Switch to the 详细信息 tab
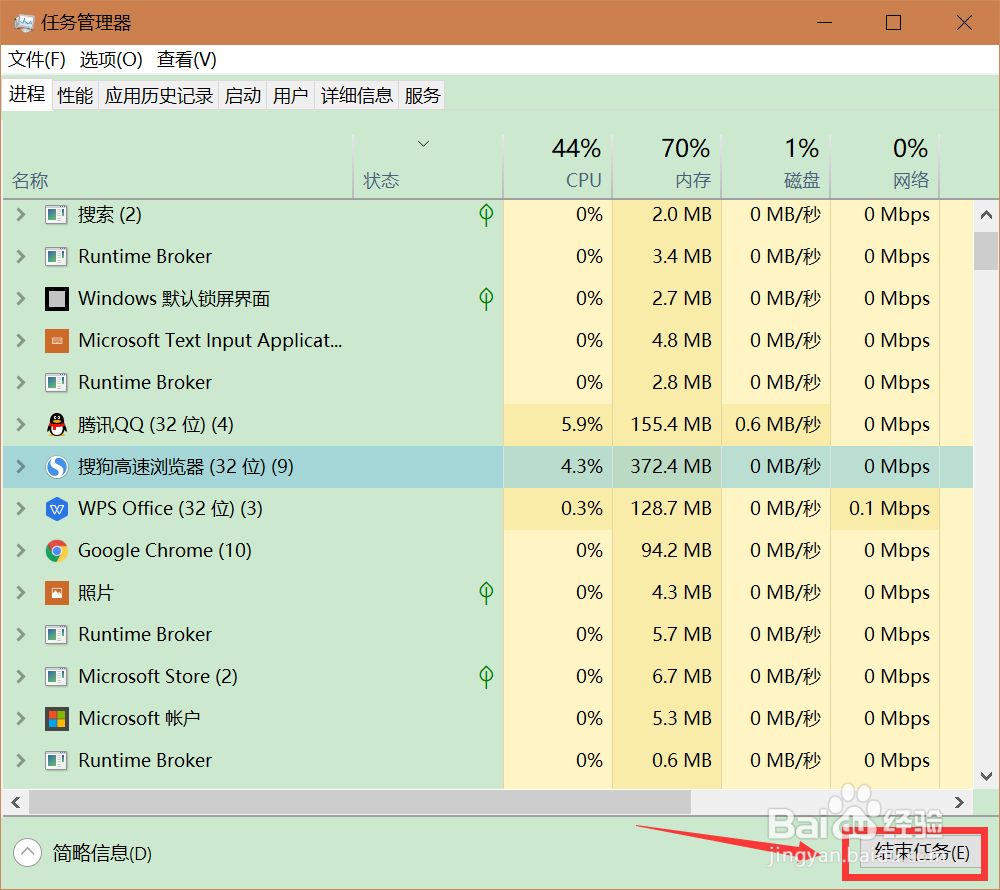This screenshot has height=890, width=1000. click(357, 96)
